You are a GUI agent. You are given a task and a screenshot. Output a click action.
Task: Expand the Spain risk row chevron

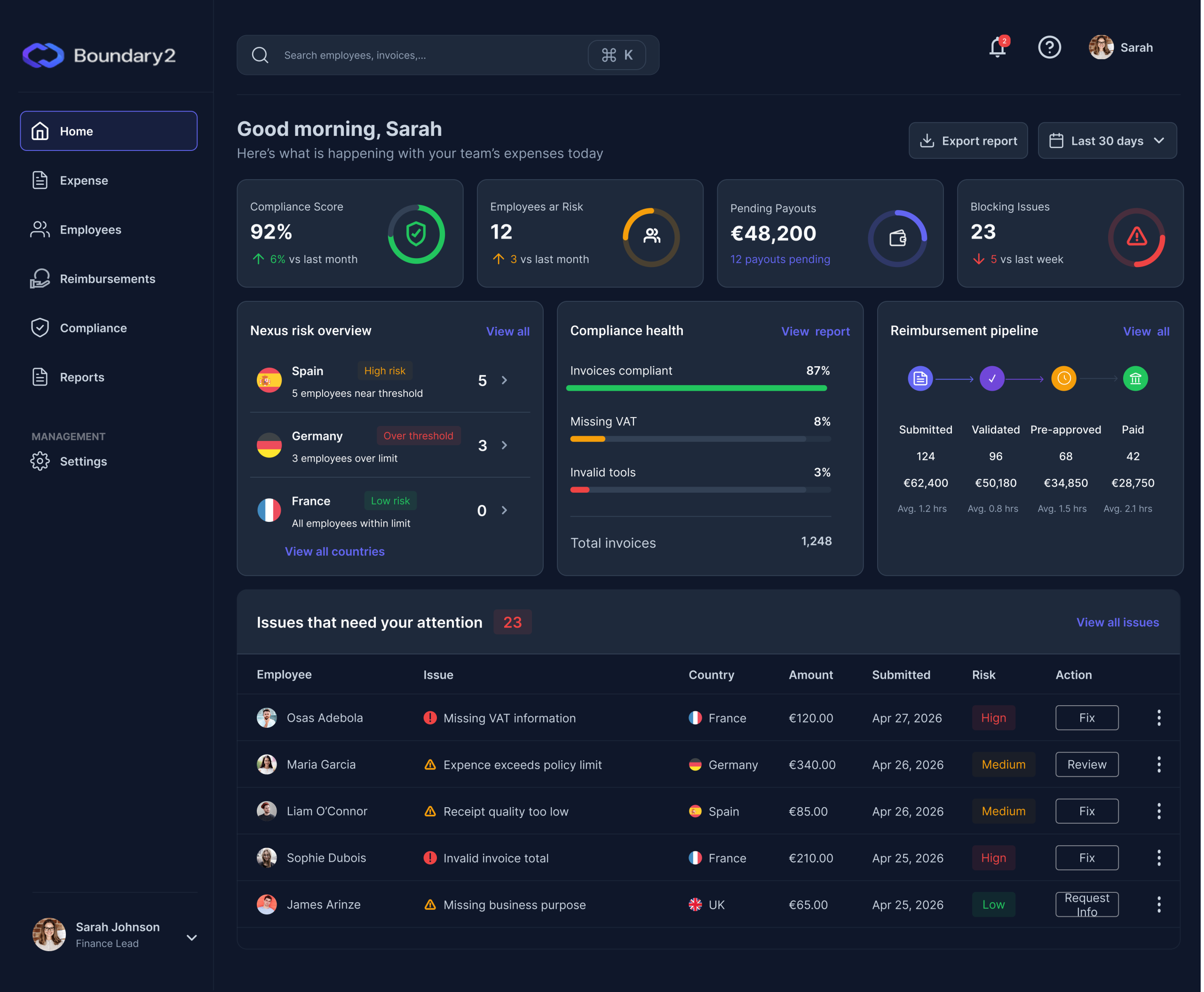[x=505, y=380]
